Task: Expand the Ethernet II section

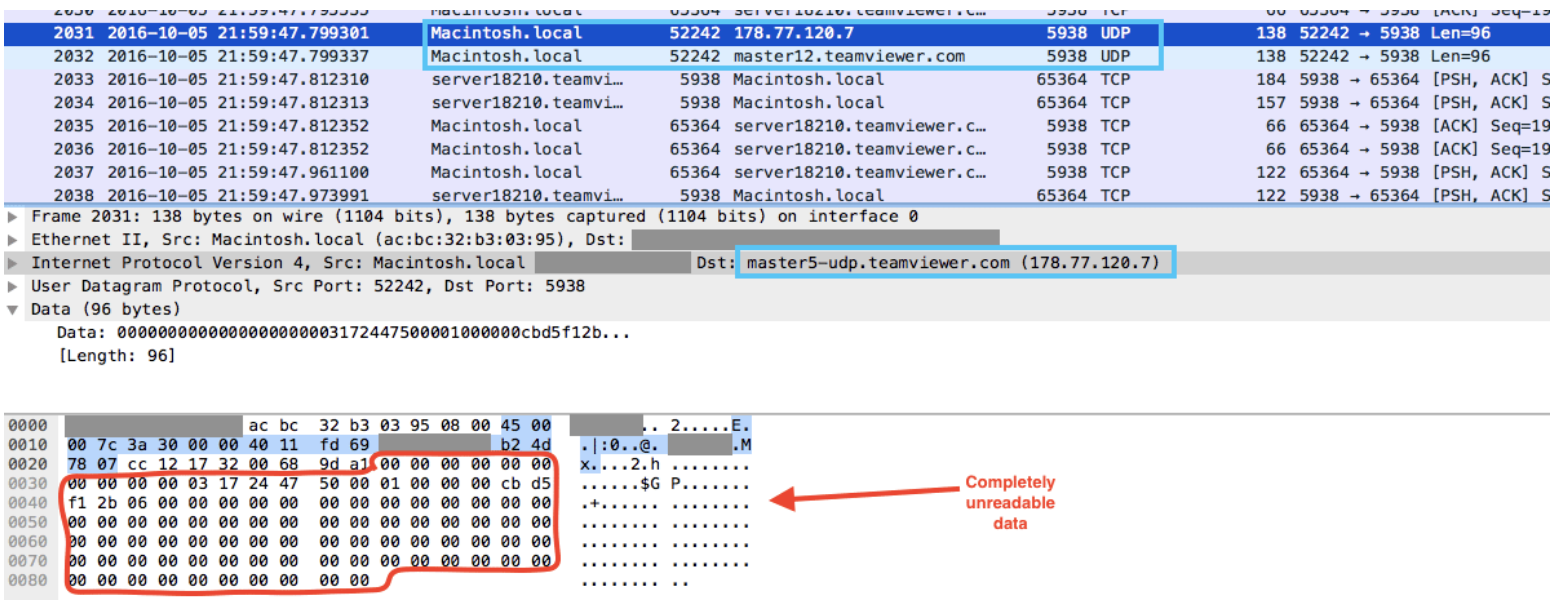Action: 12,240
